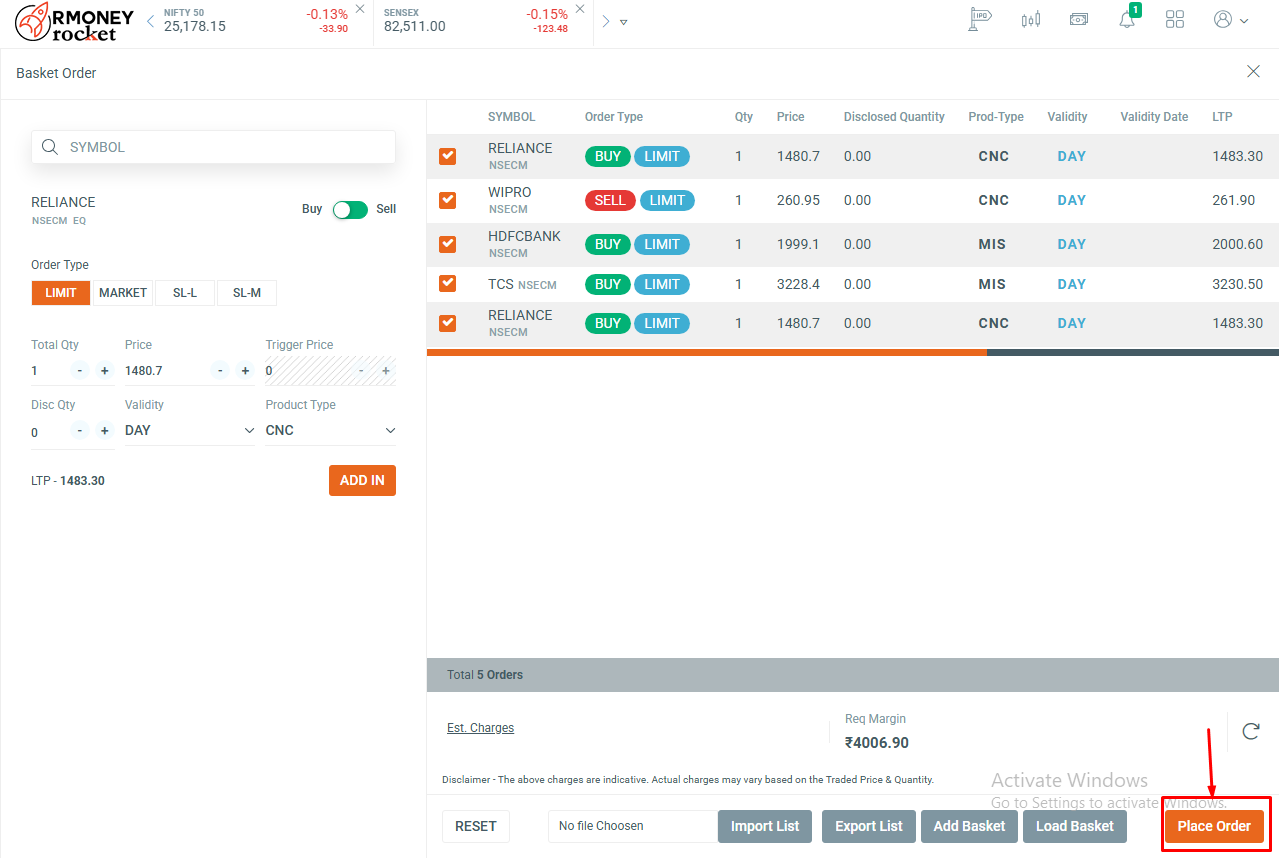
Task: Decrease Total Qty with minus
Action: tap(79, 371)
